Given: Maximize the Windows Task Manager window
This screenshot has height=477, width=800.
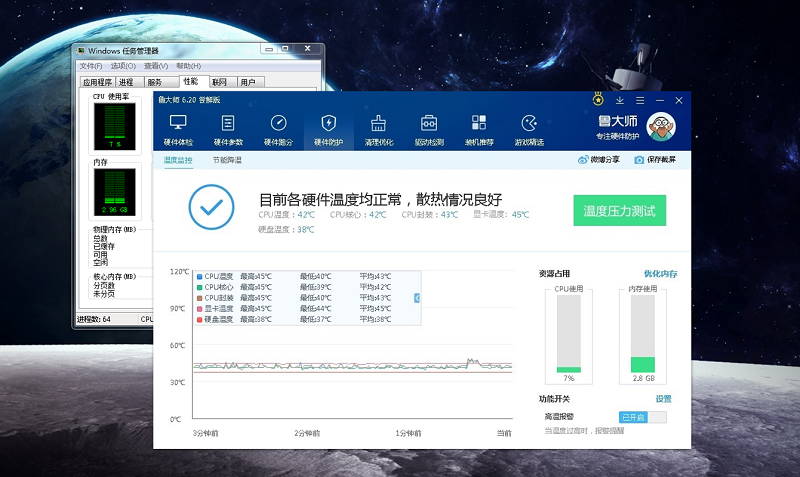Looking at the screenshot, I should click(285, 48).
